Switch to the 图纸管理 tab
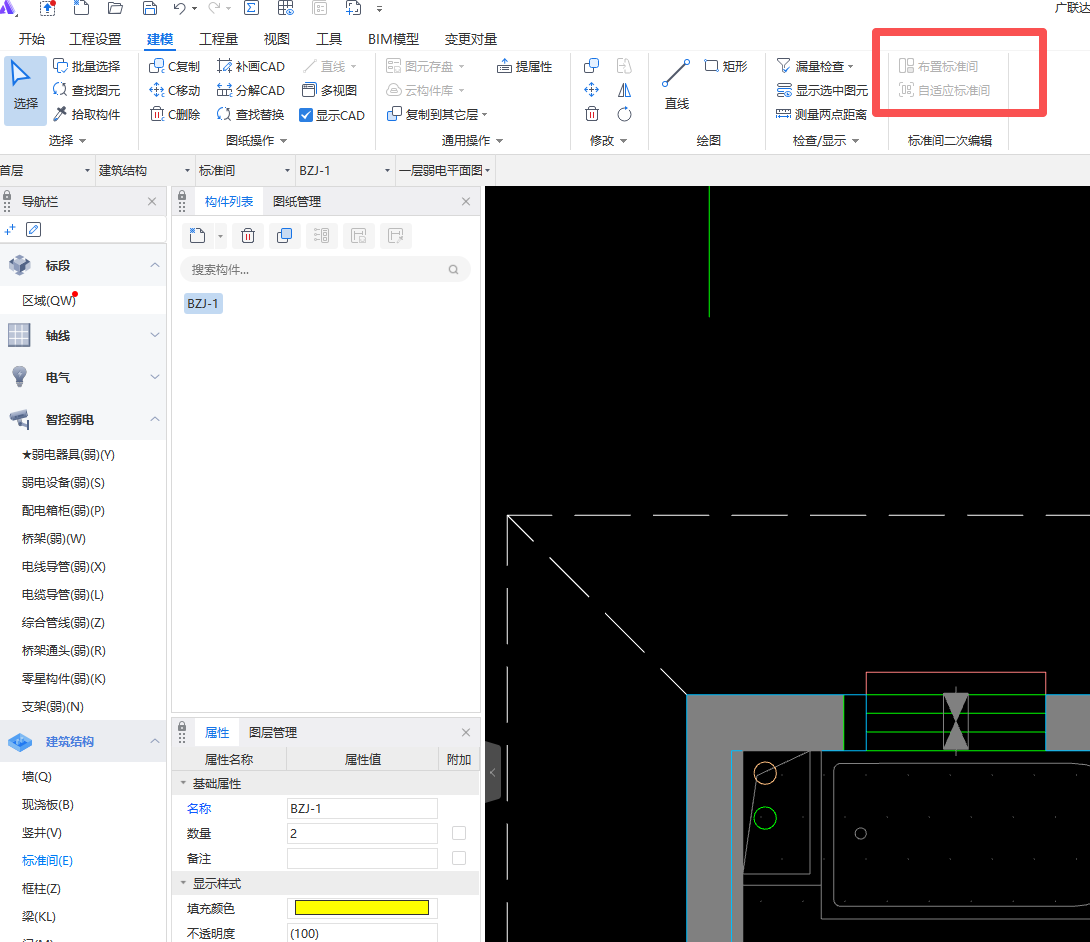 [x=297, y=201]
